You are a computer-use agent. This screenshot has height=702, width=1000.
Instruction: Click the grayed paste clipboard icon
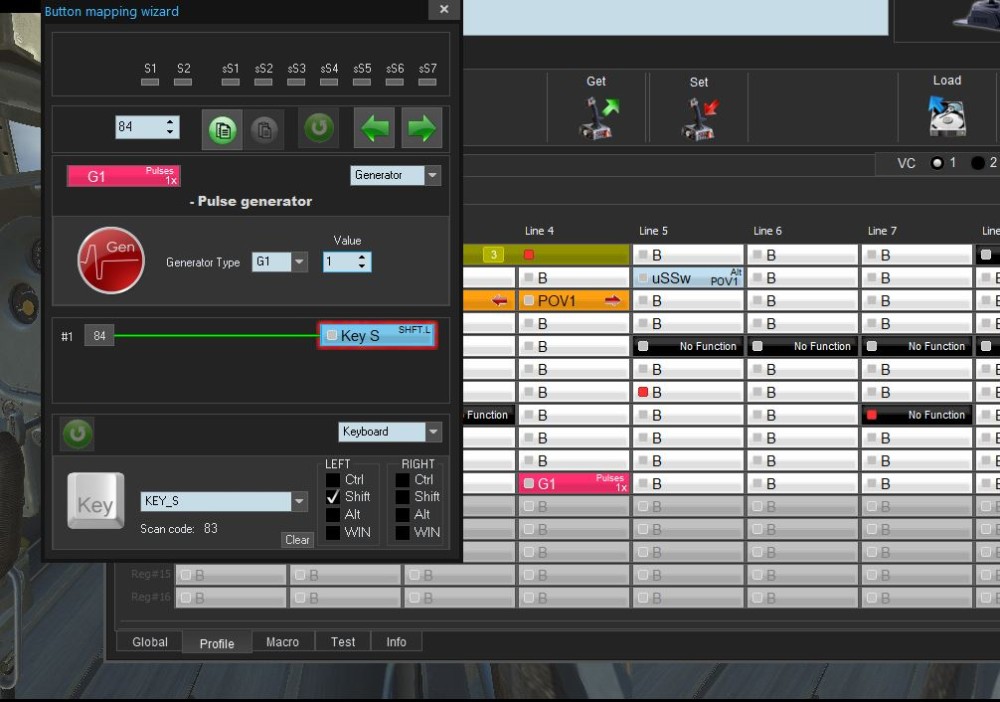point(264,130)
